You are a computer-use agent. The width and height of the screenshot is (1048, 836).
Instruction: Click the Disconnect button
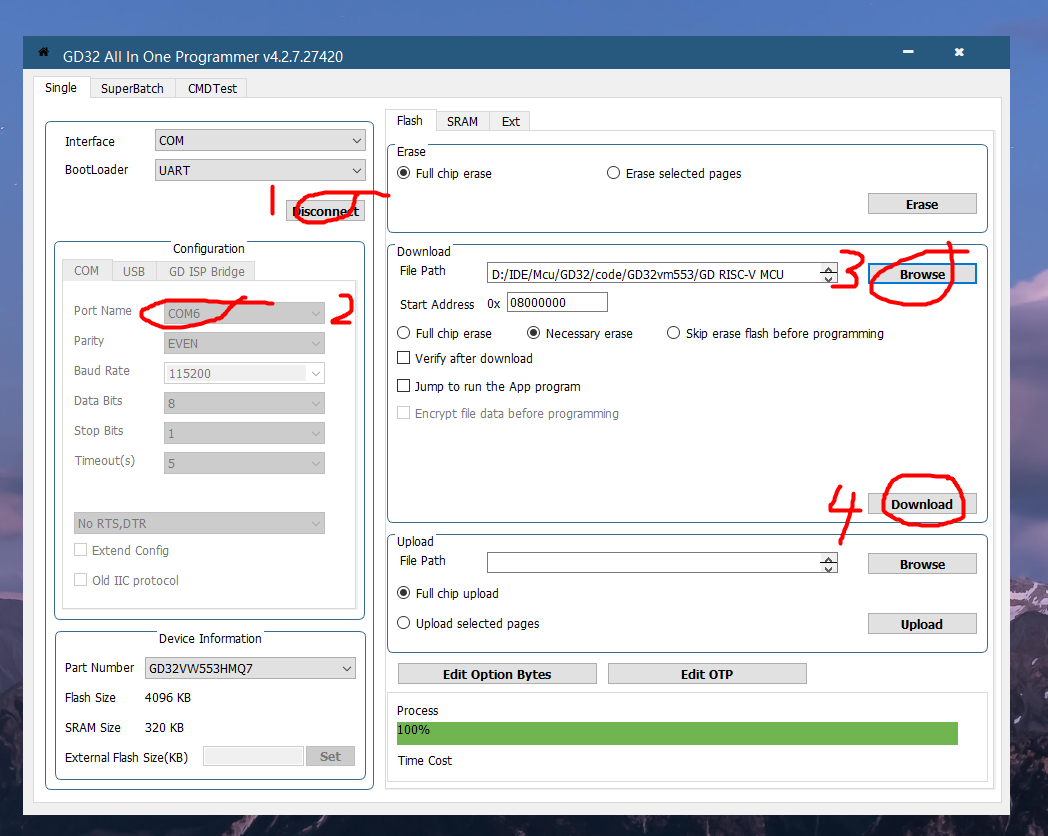(x=325, y=211)
